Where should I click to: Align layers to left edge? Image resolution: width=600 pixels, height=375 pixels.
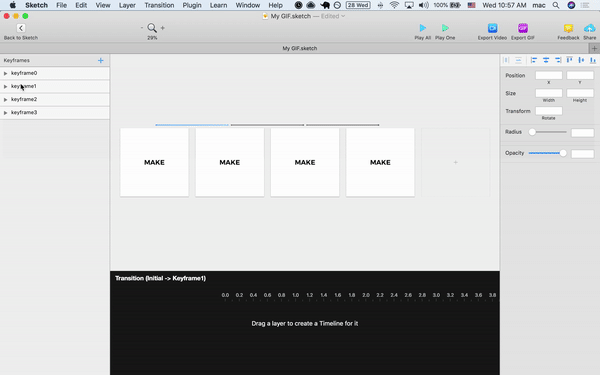[x=534, y=60]
